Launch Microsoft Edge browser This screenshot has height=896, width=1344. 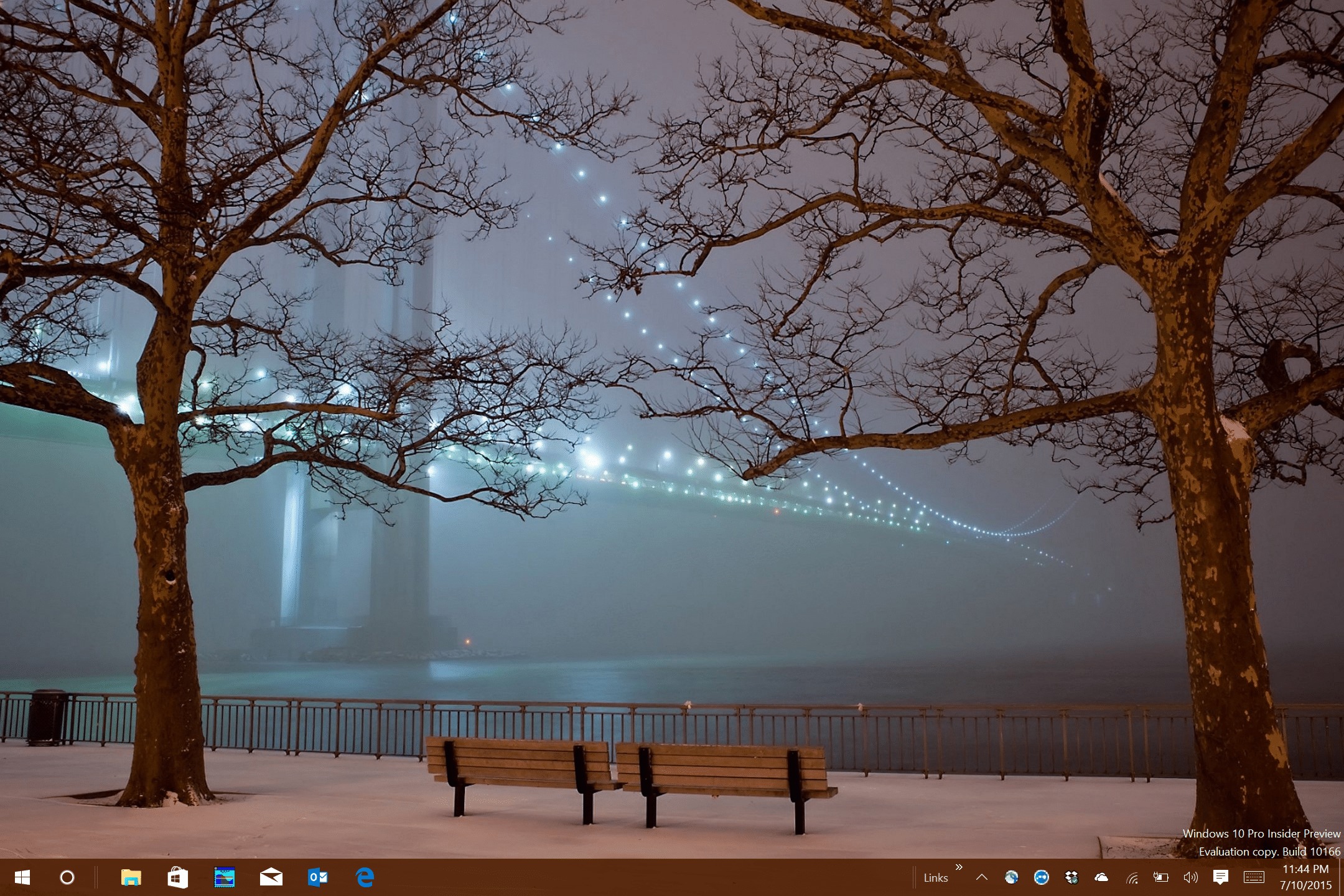coord(365,877)
